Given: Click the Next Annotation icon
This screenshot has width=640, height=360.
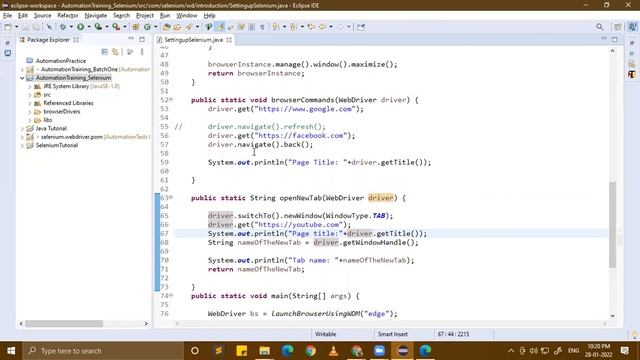Looking at the screenshot, I should (276, 27).
